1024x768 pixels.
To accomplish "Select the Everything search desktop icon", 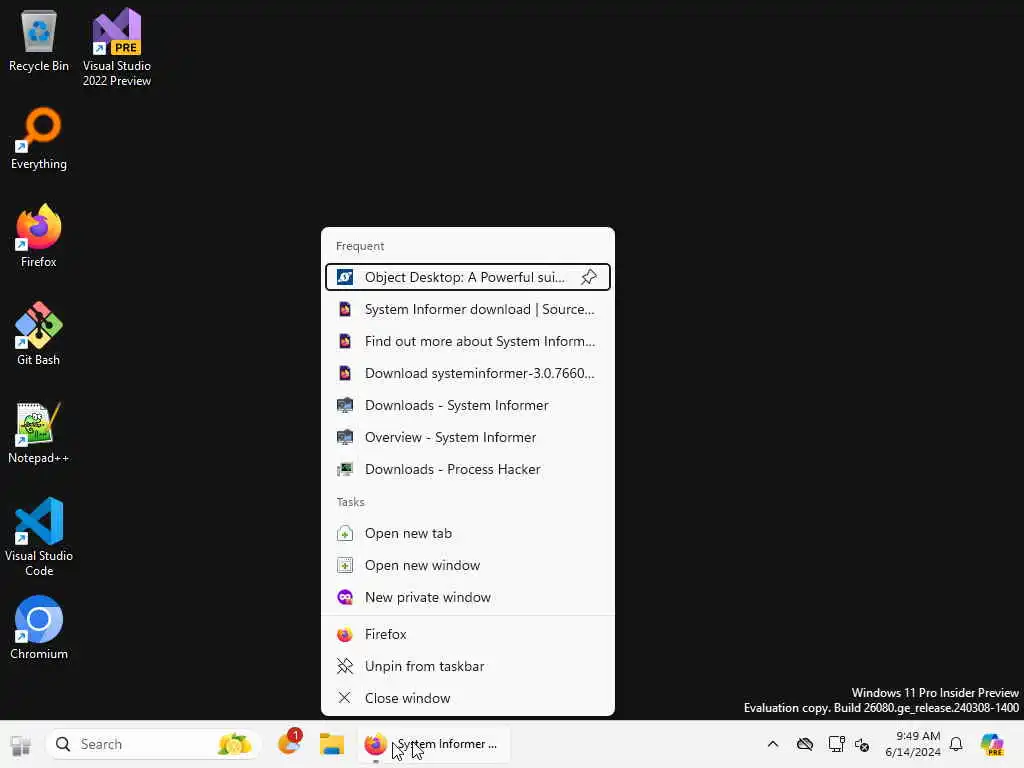I will [x=39, y=138].
